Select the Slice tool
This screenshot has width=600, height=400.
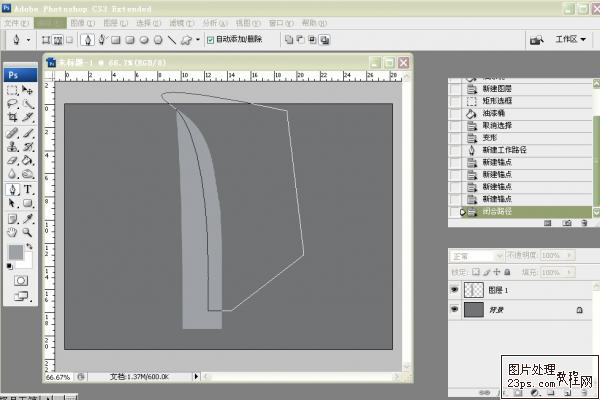28,117
